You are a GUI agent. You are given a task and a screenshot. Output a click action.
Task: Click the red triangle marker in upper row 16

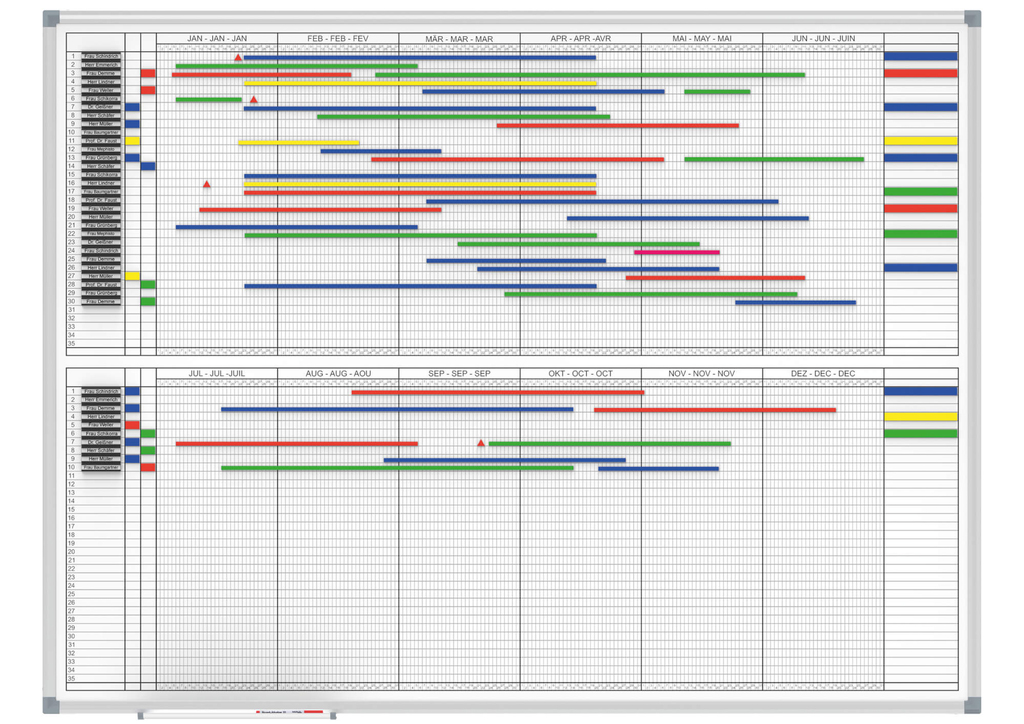click(x=207, y=184)
